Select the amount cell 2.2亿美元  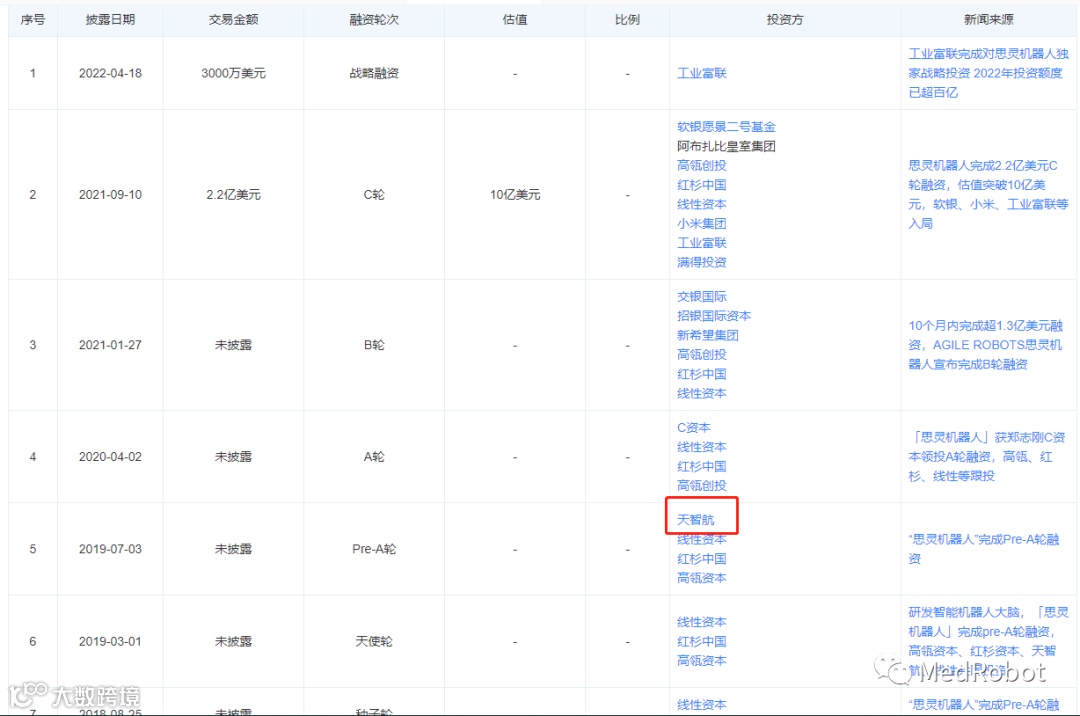pyautogui.click(x=233, y=195)
